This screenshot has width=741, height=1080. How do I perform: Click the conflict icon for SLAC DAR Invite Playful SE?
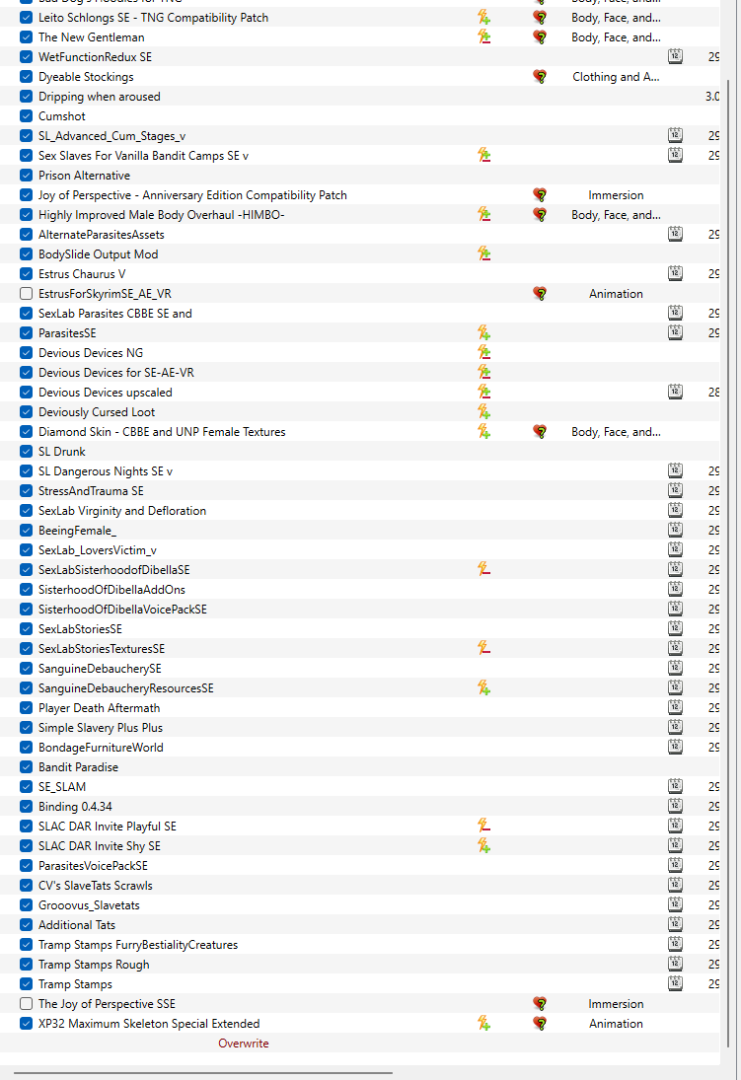click(x=484, y=826)
